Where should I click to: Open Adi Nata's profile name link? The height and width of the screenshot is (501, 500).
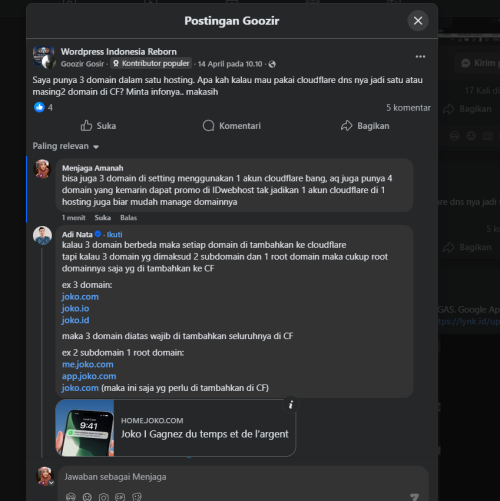point(77,234)
